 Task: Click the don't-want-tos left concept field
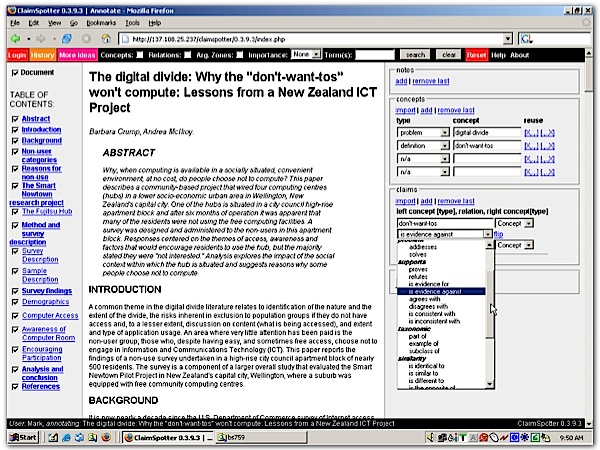coord(445,223)
